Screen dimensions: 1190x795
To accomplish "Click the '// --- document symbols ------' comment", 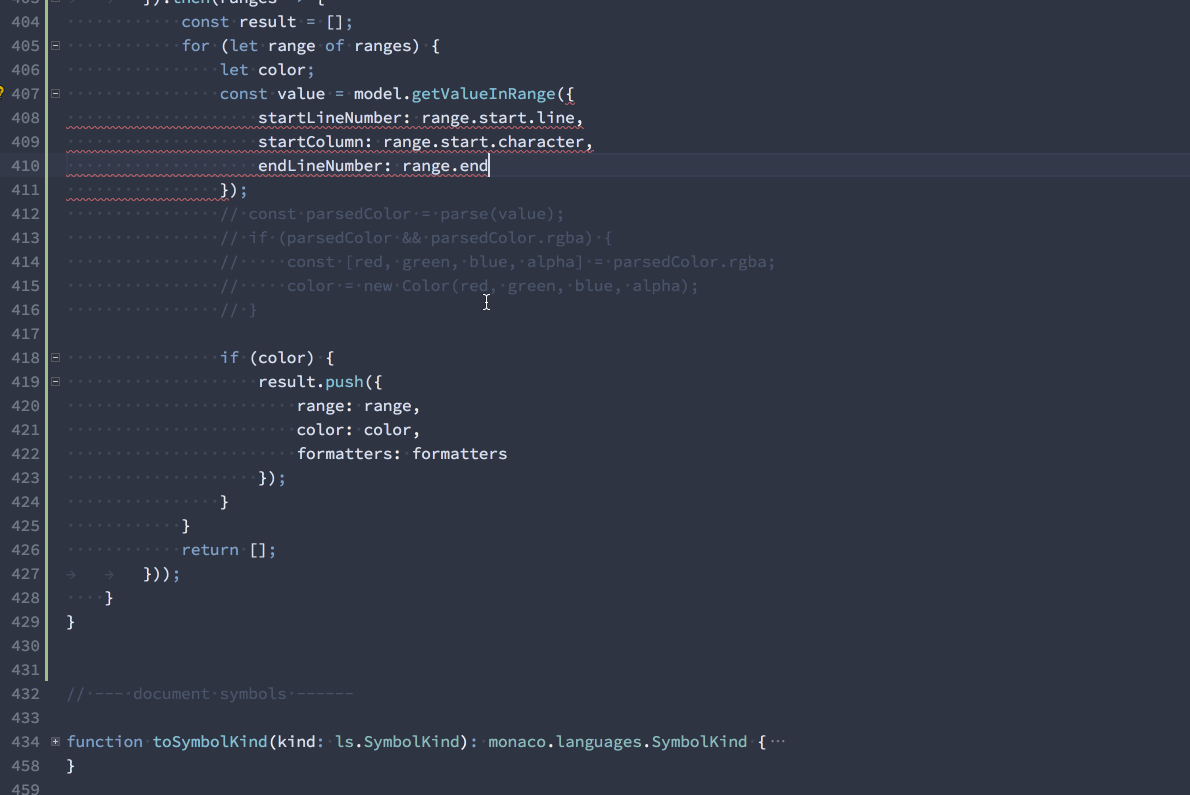I will 209,693.
